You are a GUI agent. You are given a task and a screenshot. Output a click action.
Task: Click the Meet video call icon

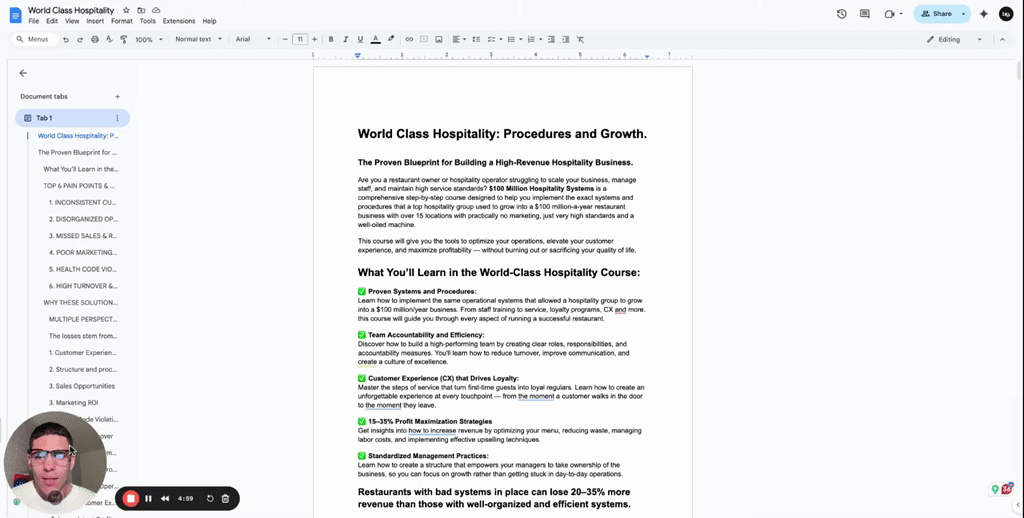(889, 14)
